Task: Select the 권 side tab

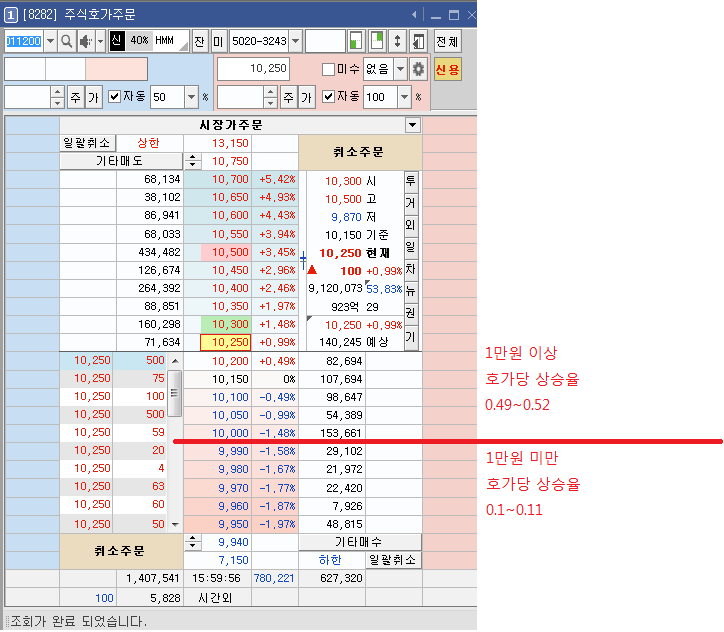Action: point(410,314)
